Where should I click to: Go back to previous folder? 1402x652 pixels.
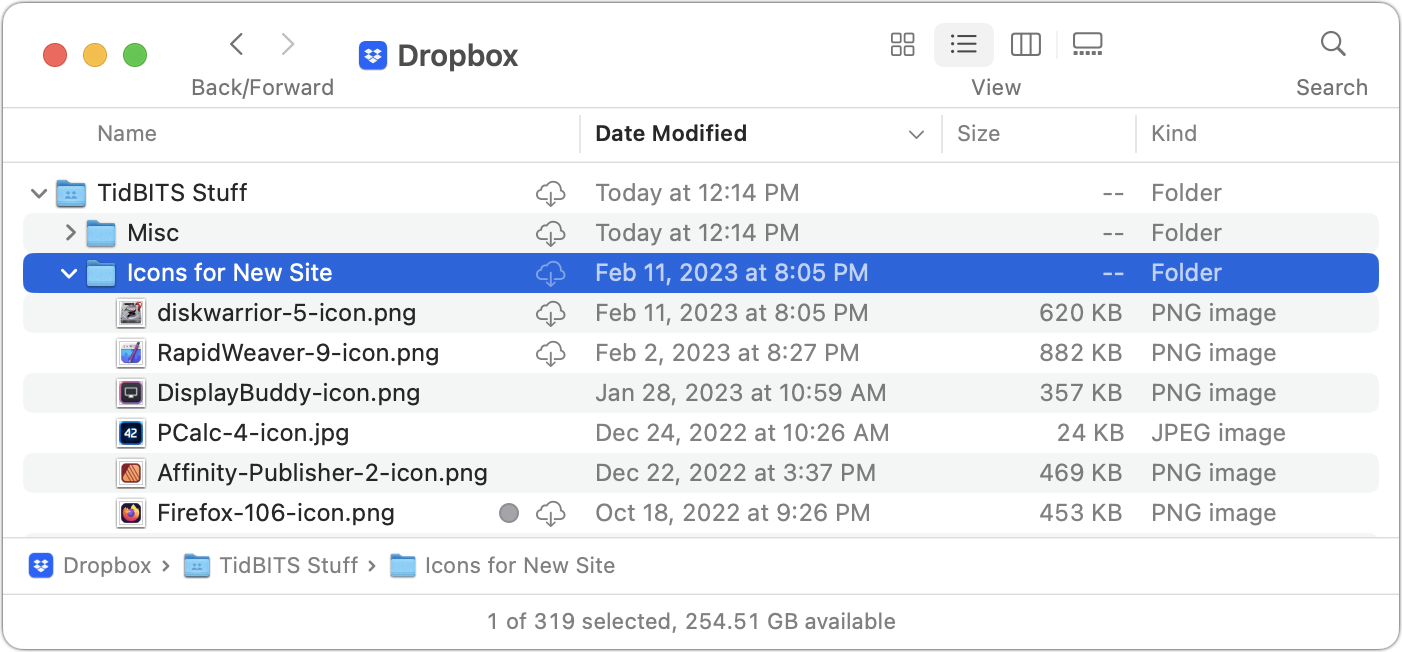pos(237,44)
